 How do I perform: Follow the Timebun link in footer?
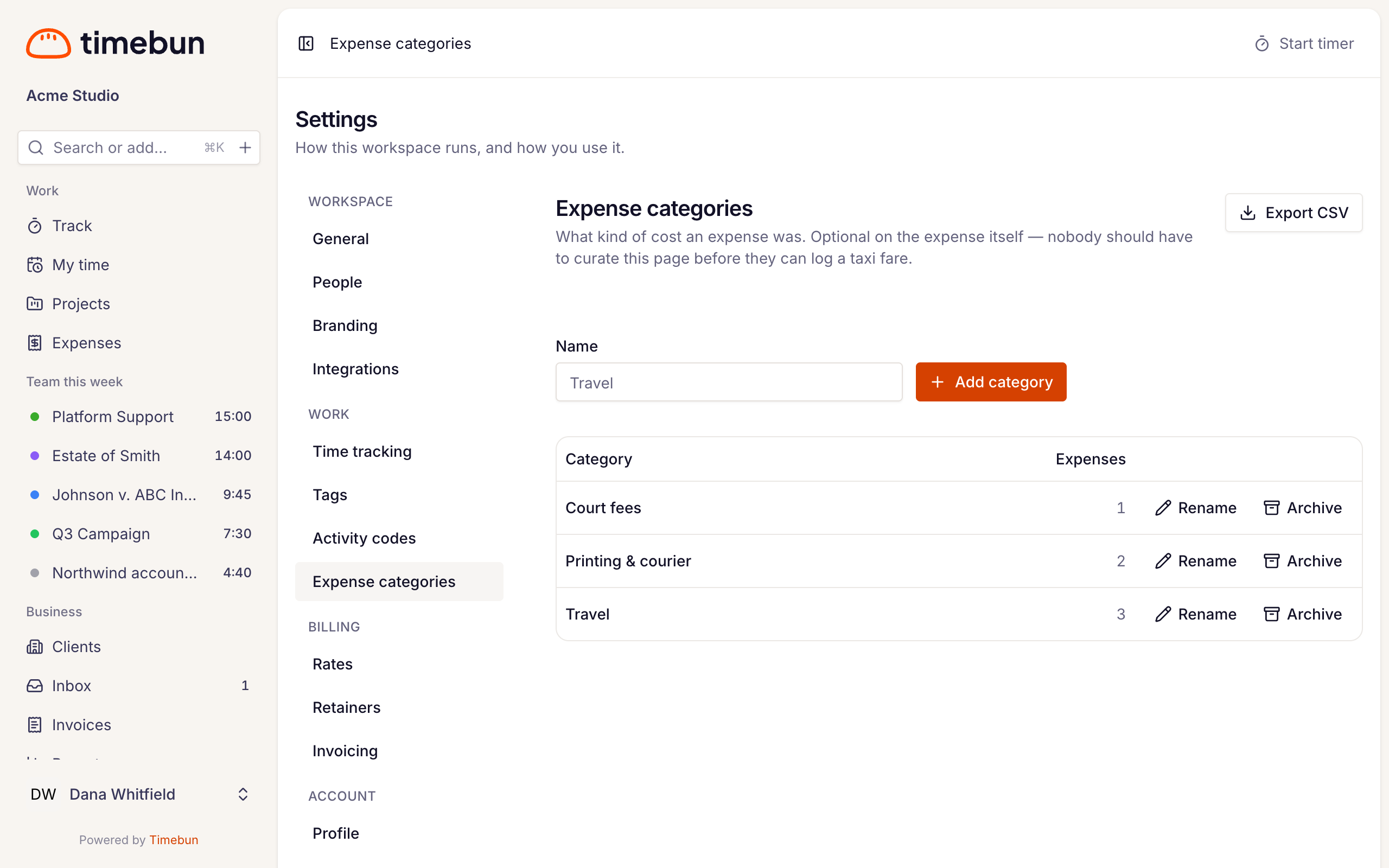point(174,840)
